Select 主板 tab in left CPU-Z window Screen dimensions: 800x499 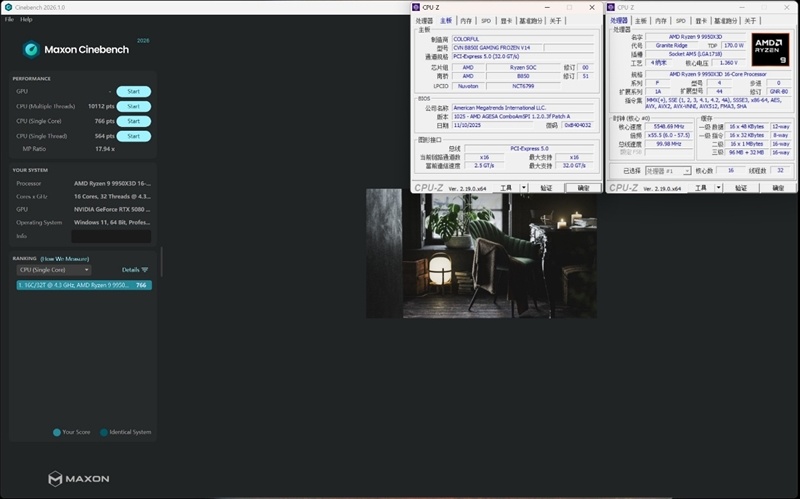tap(446, 21)
